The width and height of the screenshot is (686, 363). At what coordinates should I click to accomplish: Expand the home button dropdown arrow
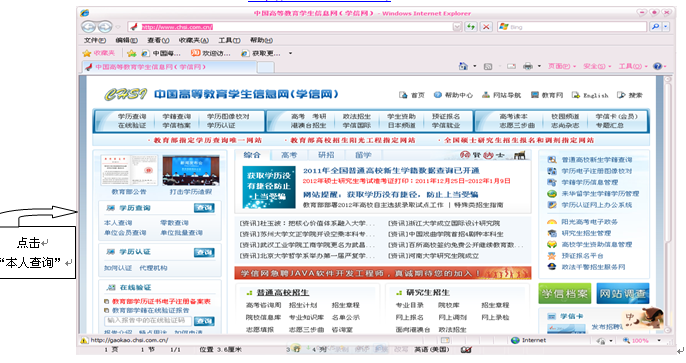[475, 66]
